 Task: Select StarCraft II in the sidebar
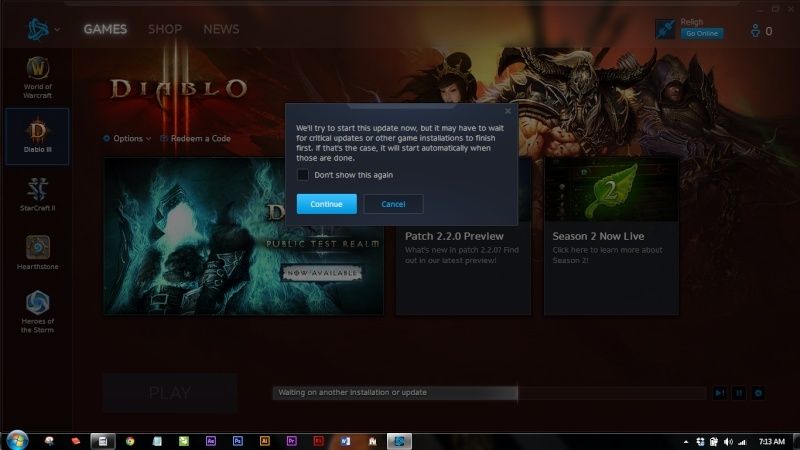[37, 194]
